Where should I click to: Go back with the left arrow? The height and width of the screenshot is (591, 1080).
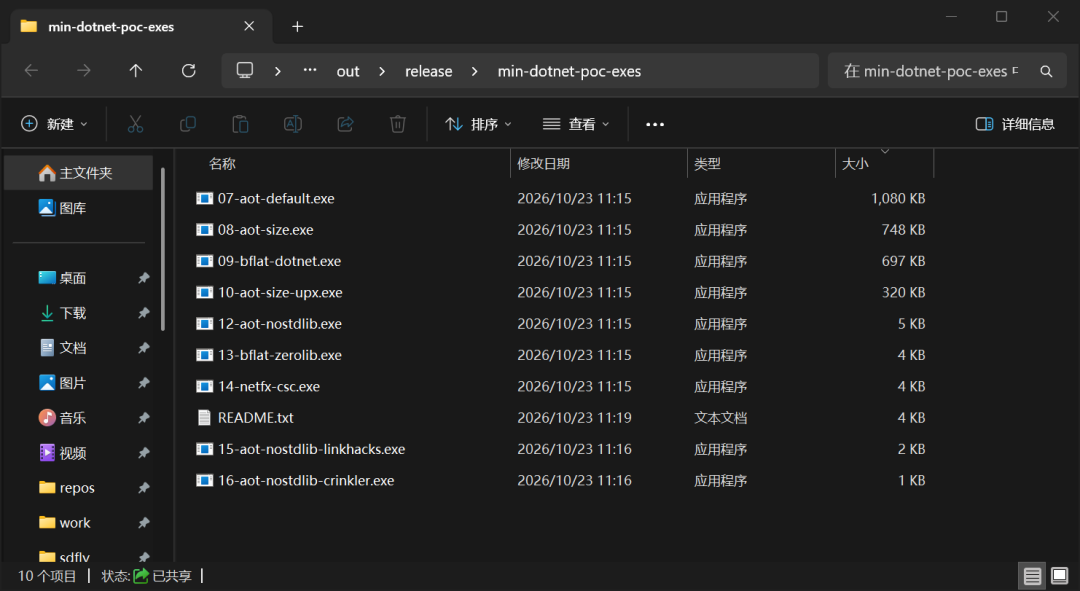[31, 70]
